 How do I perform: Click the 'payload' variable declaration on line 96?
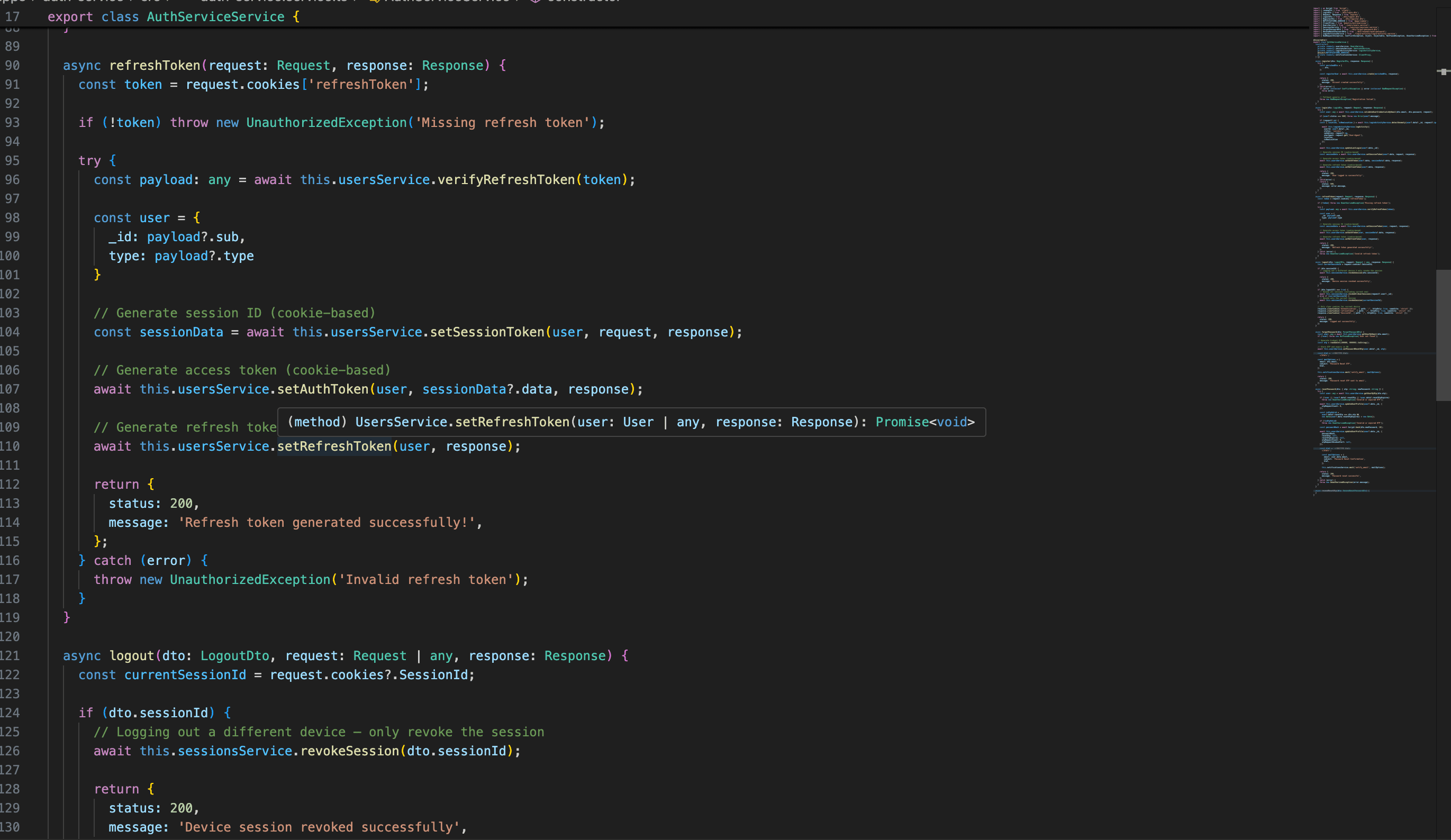[166, 180]
